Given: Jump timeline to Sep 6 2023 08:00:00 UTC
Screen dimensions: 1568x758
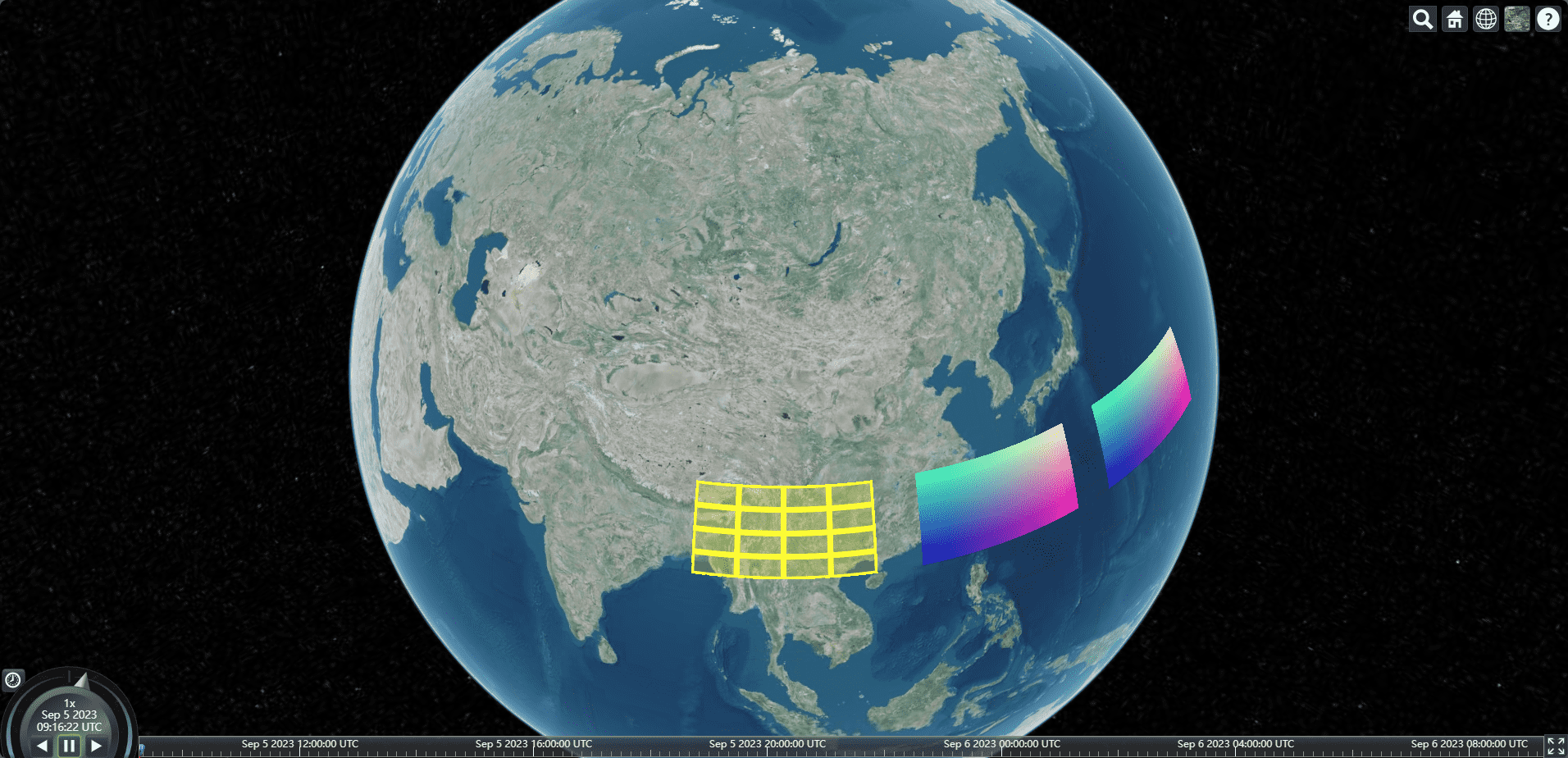Looking at the screenshot, I should 1469,745.
